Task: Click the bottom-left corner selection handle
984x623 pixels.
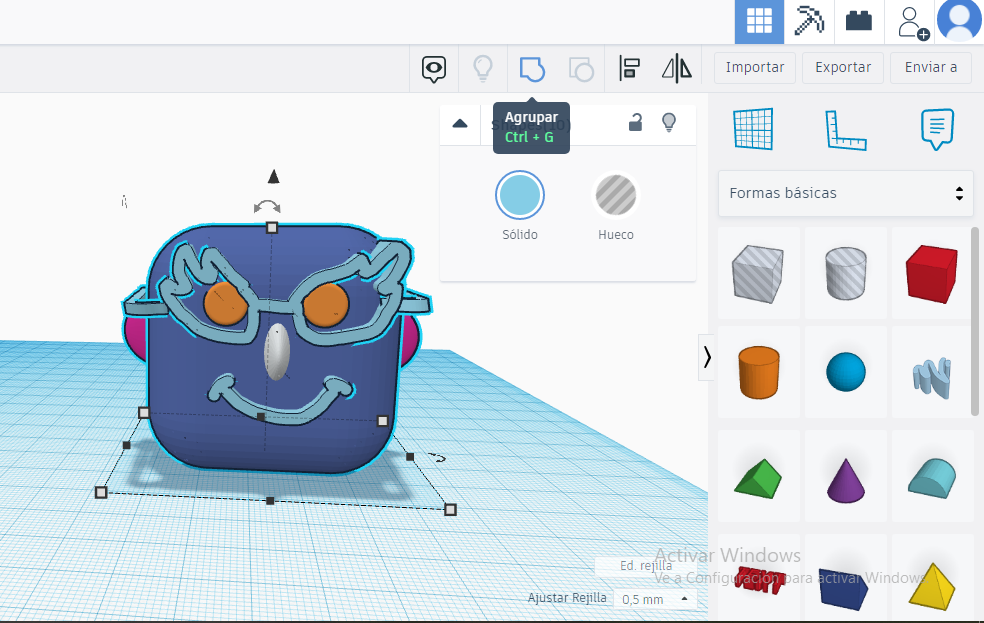Action: [101, 493]
